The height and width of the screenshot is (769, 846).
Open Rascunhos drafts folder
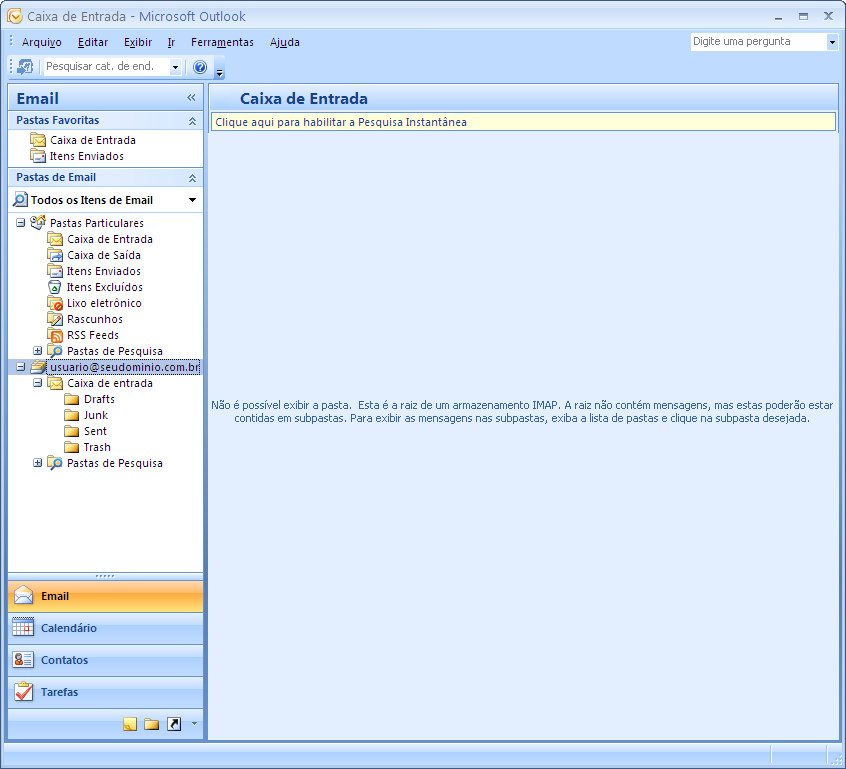pyautogui.click(x=94, y=319)
